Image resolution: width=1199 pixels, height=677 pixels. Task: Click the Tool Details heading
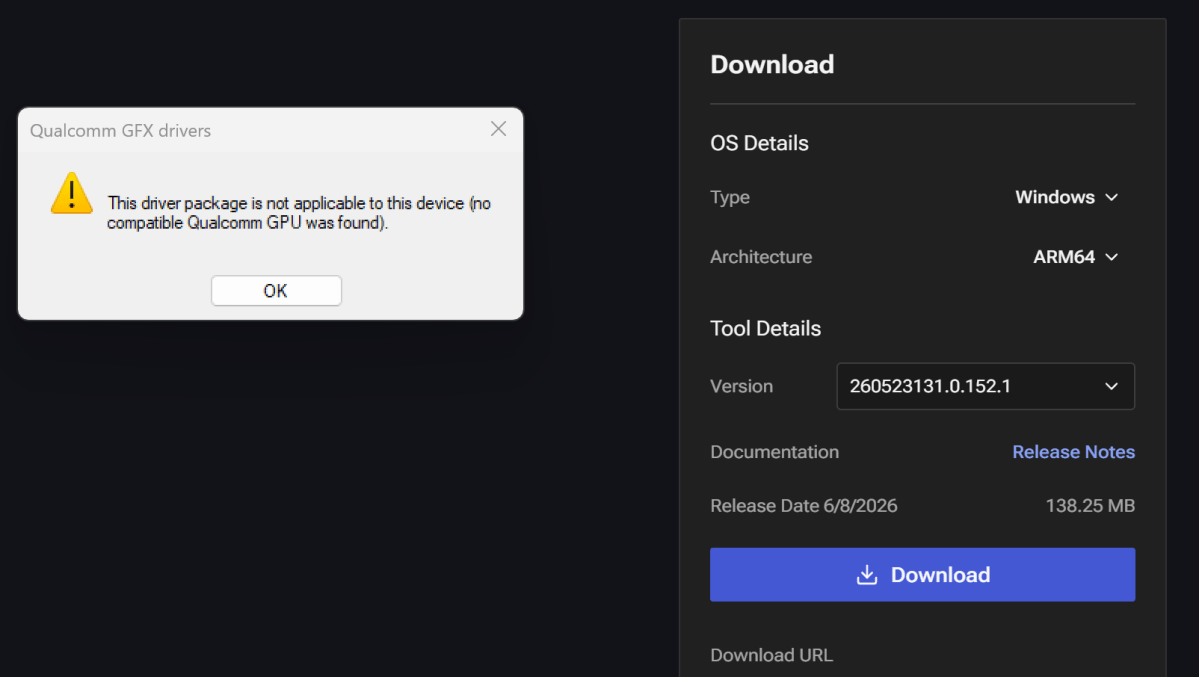point(765,329)
